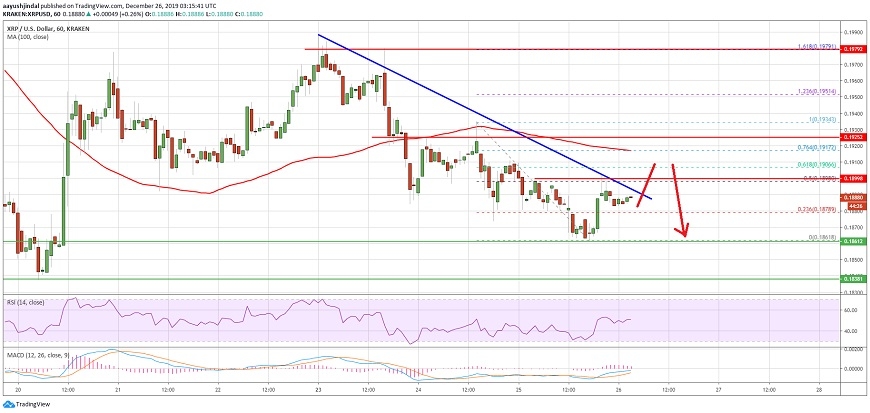Click the 0.19252 red price label
Viewport: 870px width, 413px height.
click(853, 137)
